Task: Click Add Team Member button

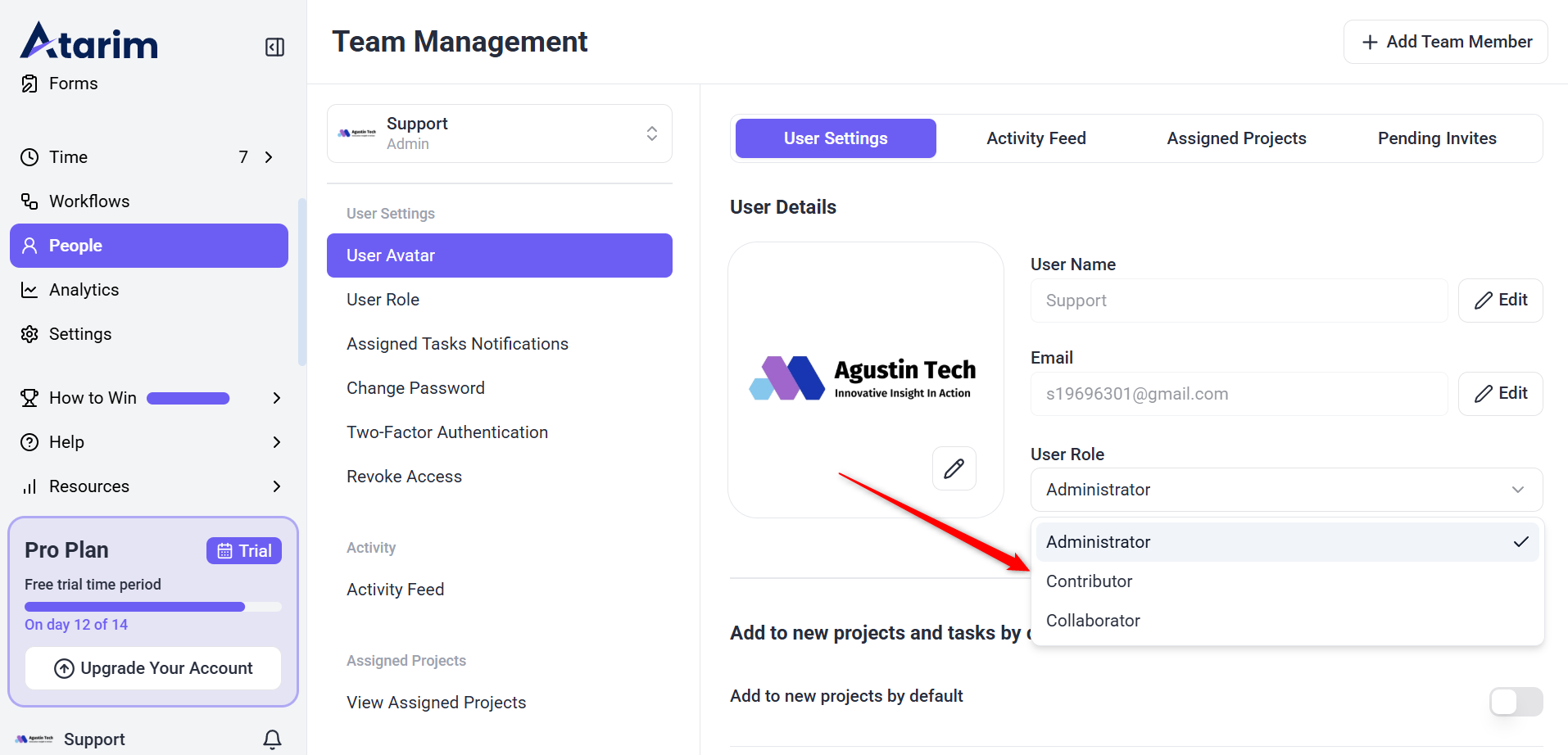Action: coord(1445,42)
